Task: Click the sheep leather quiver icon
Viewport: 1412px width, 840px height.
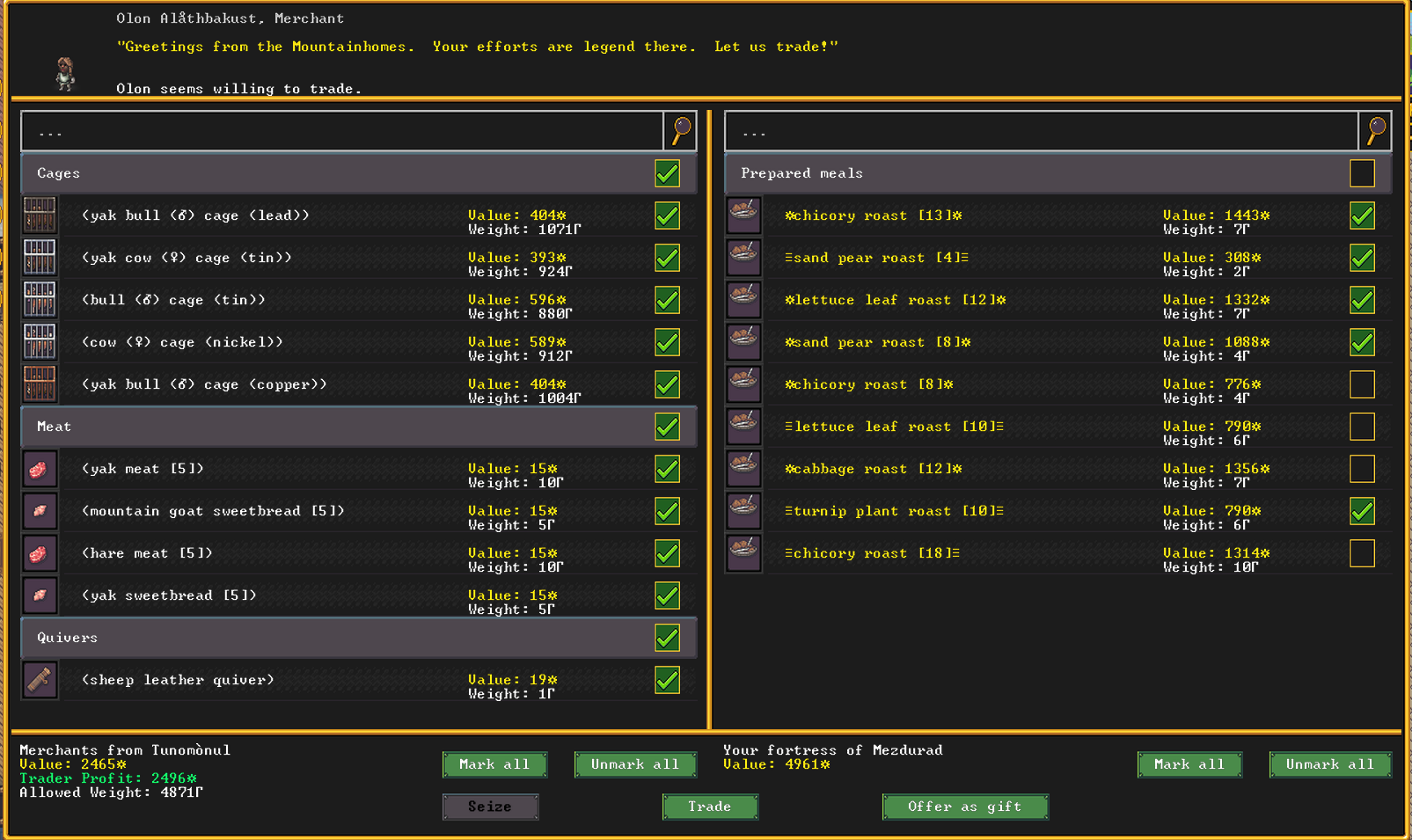Action: point(40,680)
